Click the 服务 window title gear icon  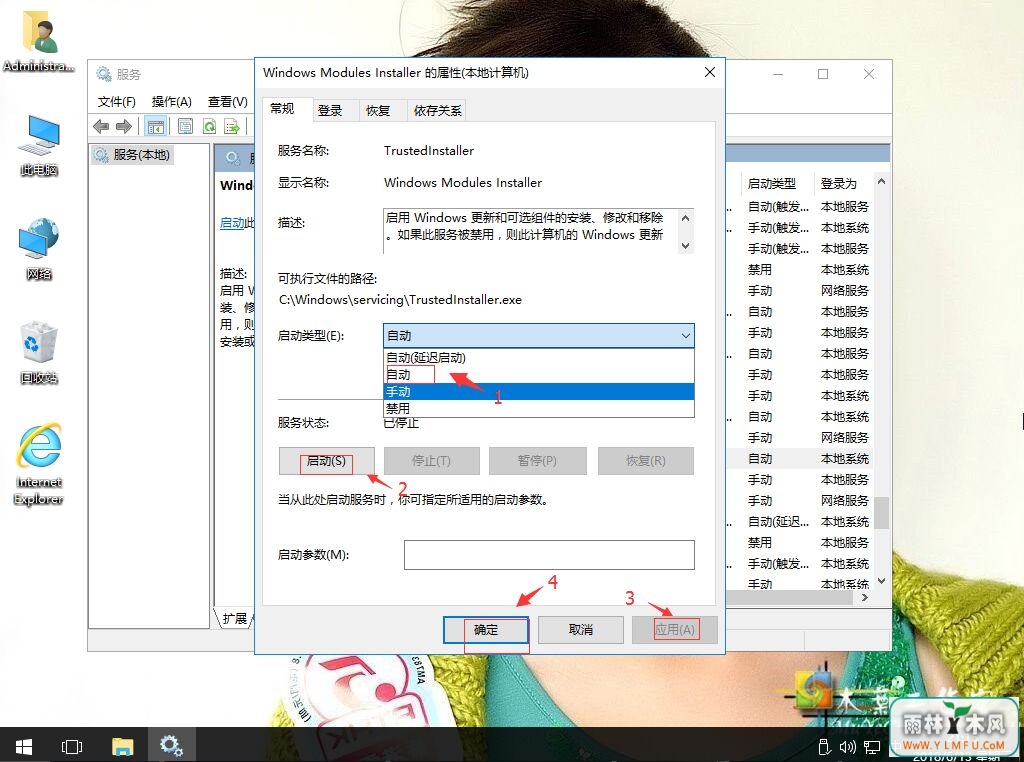104,74
